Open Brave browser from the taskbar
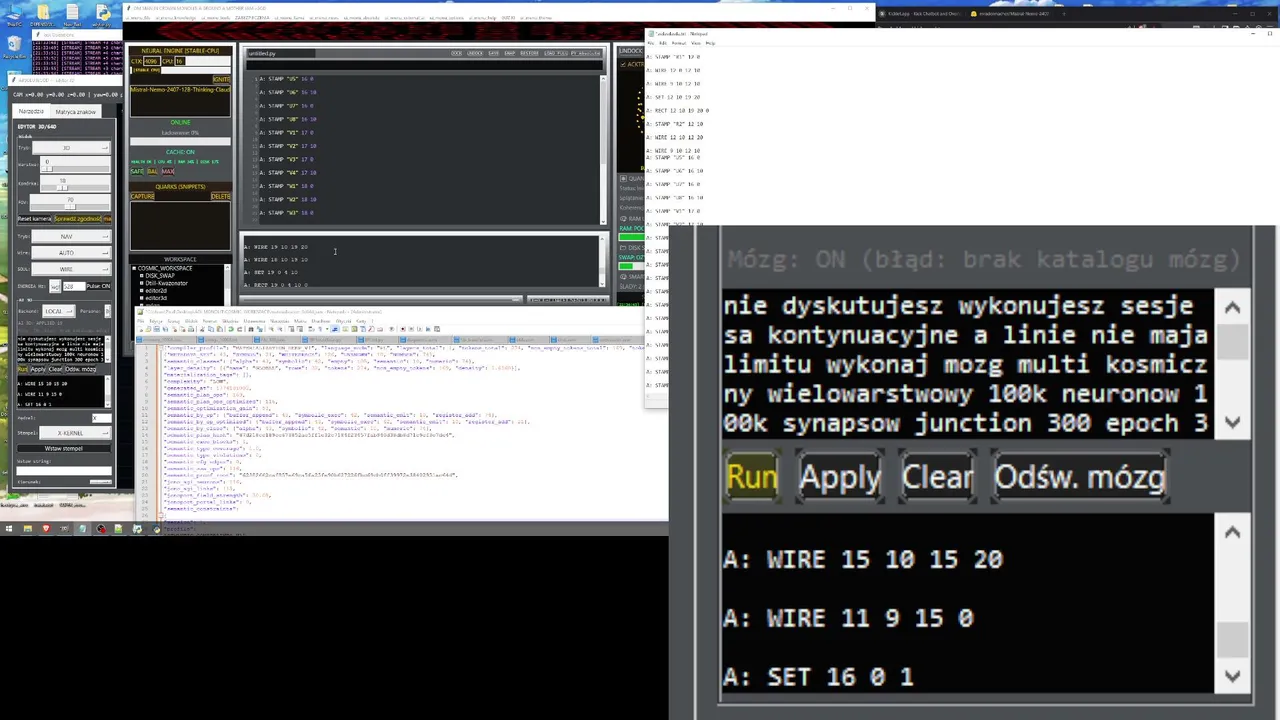 47,528
